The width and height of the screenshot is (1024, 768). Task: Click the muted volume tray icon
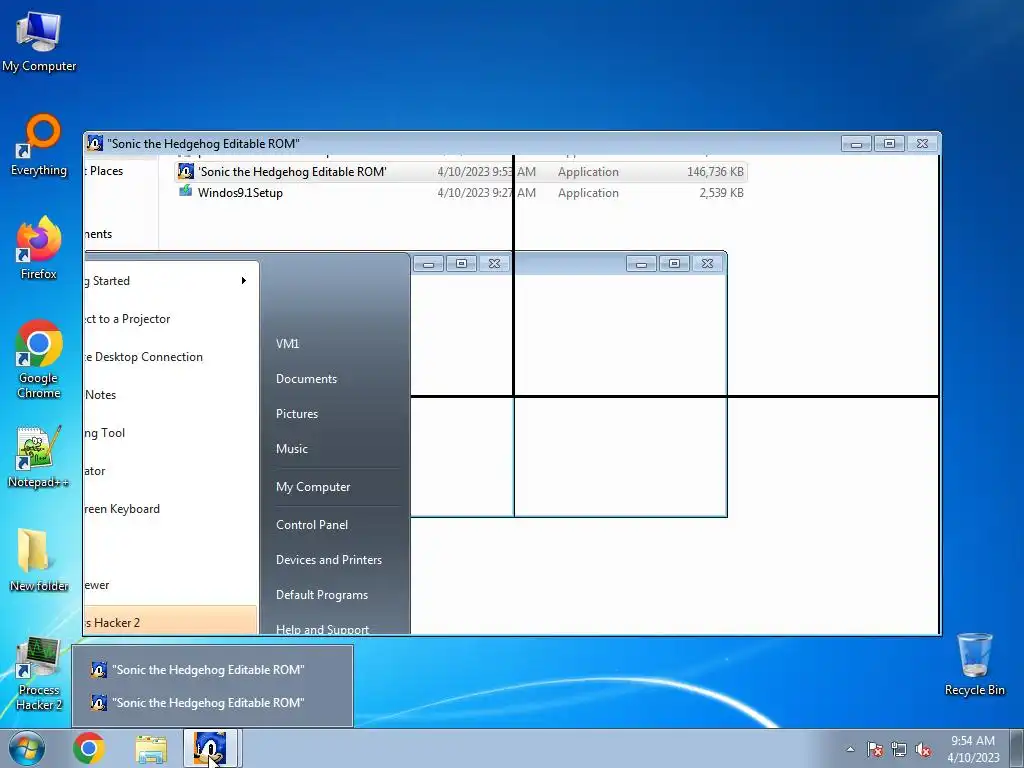pyautogui.click(x=923, y=749)
